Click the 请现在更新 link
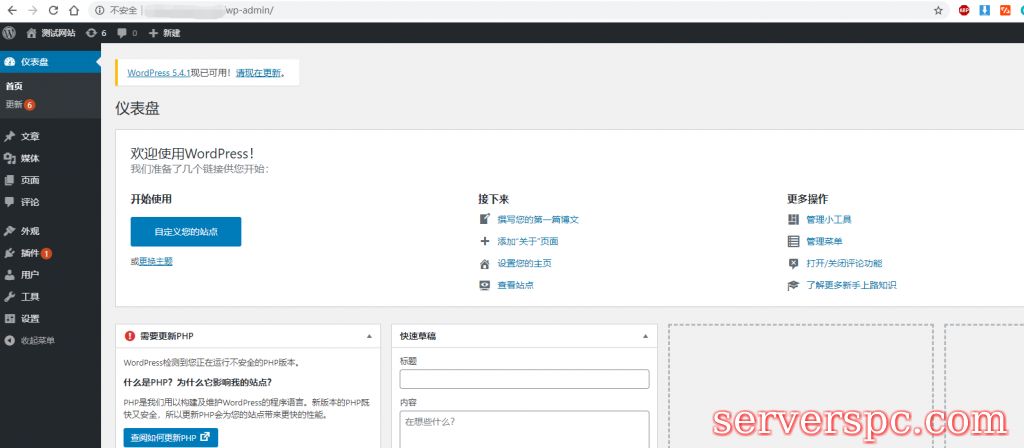This screenshot has width=1024, height=448. [x=258, y=73]
